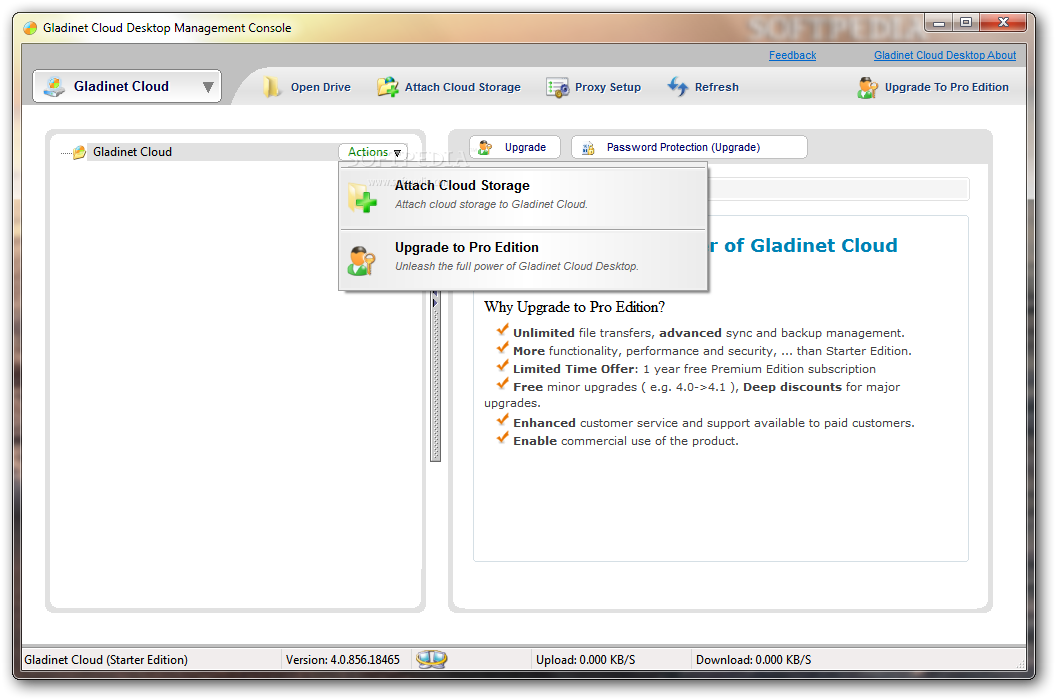This screenshot has width=1056, height=700.
Task: Click the Password Protection tab icon
Action: pos(588,148)
